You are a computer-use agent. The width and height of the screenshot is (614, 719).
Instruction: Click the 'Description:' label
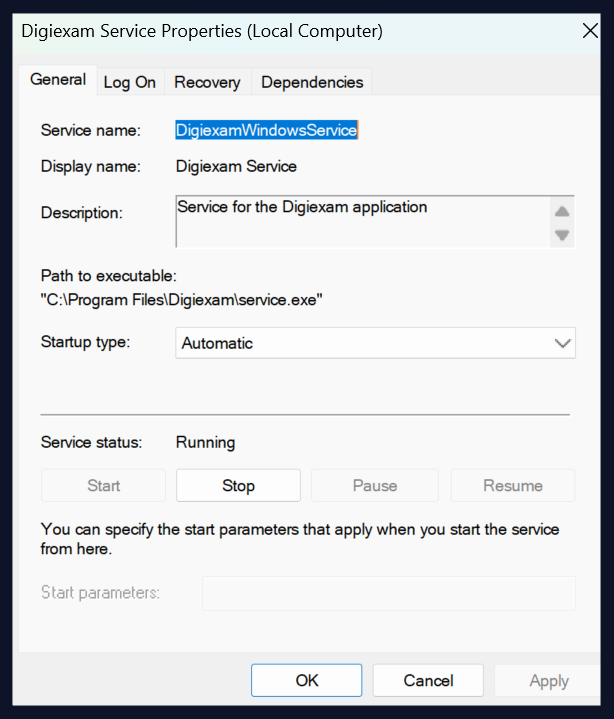click(82, 213)
